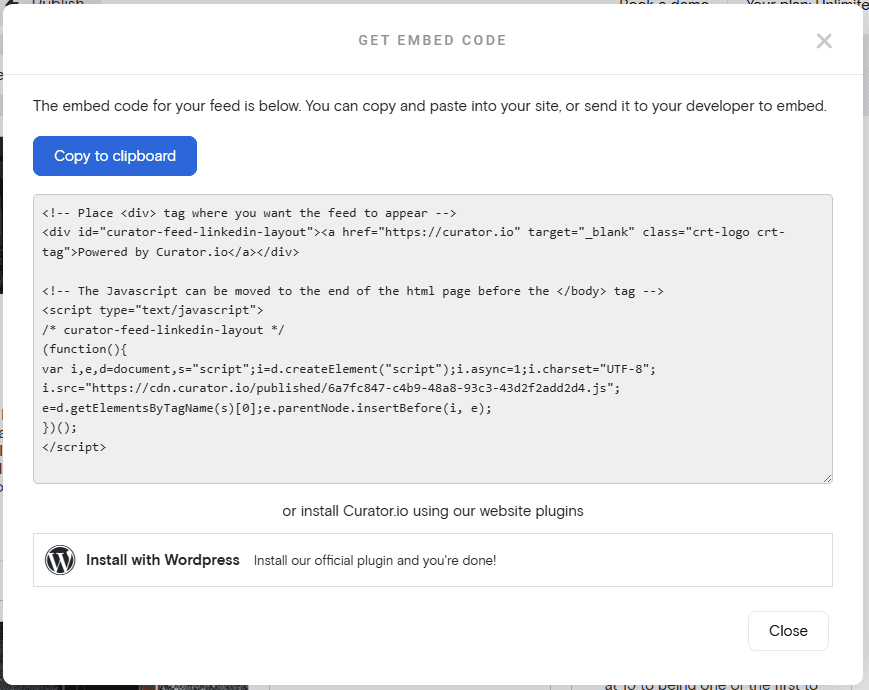Screen dimensions: 869x690
Task: Click the Curator logo icon beside Publish
Action: click(11, 4)
